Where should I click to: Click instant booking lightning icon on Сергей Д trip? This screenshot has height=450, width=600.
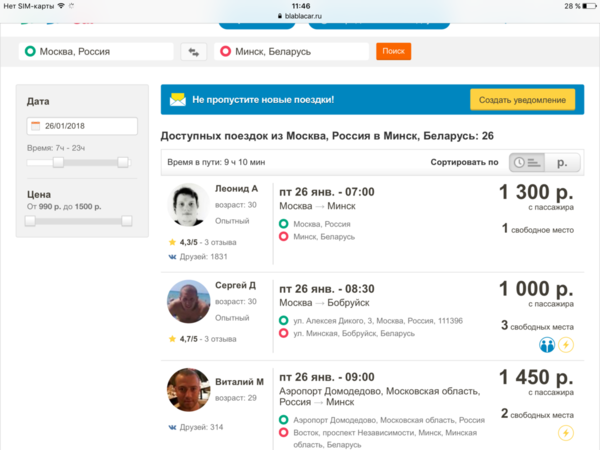coord(566,345)
